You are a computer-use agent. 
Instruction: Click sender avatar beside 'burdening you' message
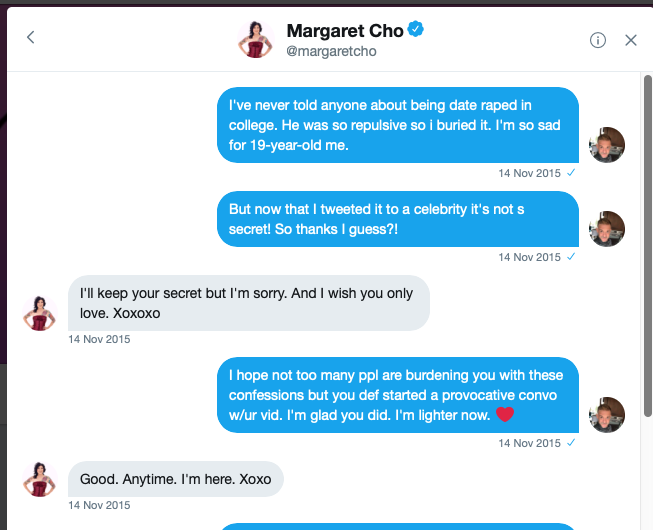point(607,414)
